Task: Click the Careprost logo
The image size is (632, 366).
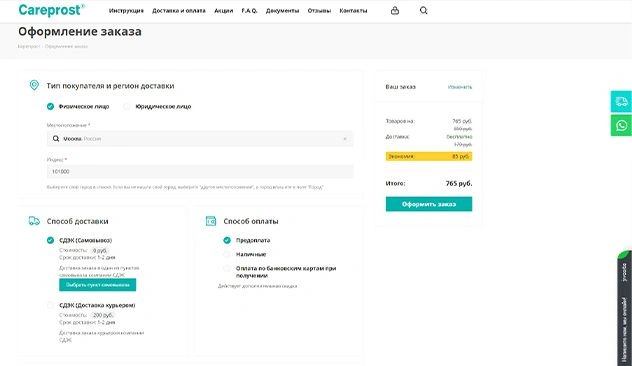Action: (x=52, y=10)
